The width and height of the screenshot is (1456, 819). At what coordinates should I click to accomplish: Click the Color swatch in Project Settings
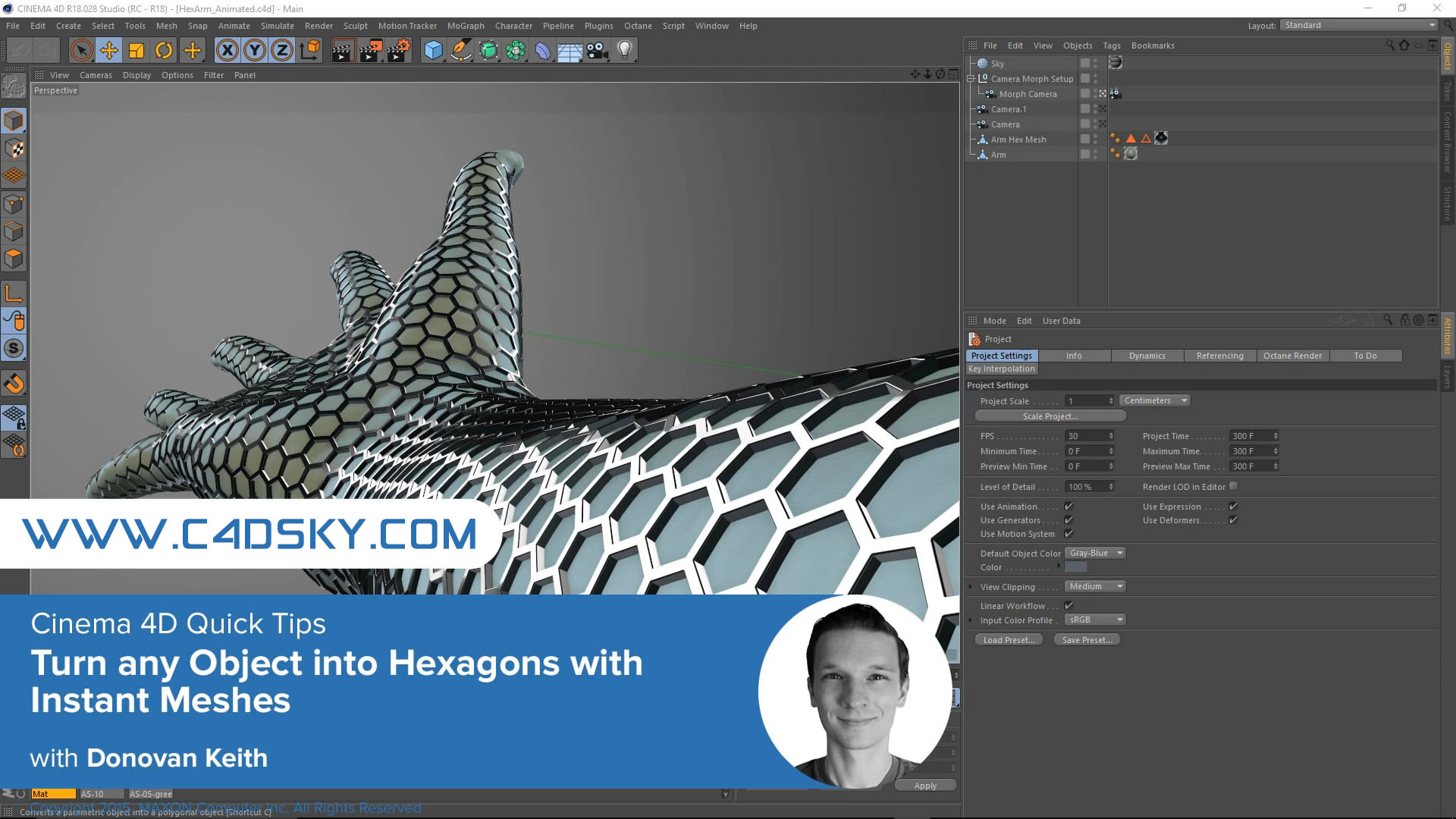(x=1077, y=566)
